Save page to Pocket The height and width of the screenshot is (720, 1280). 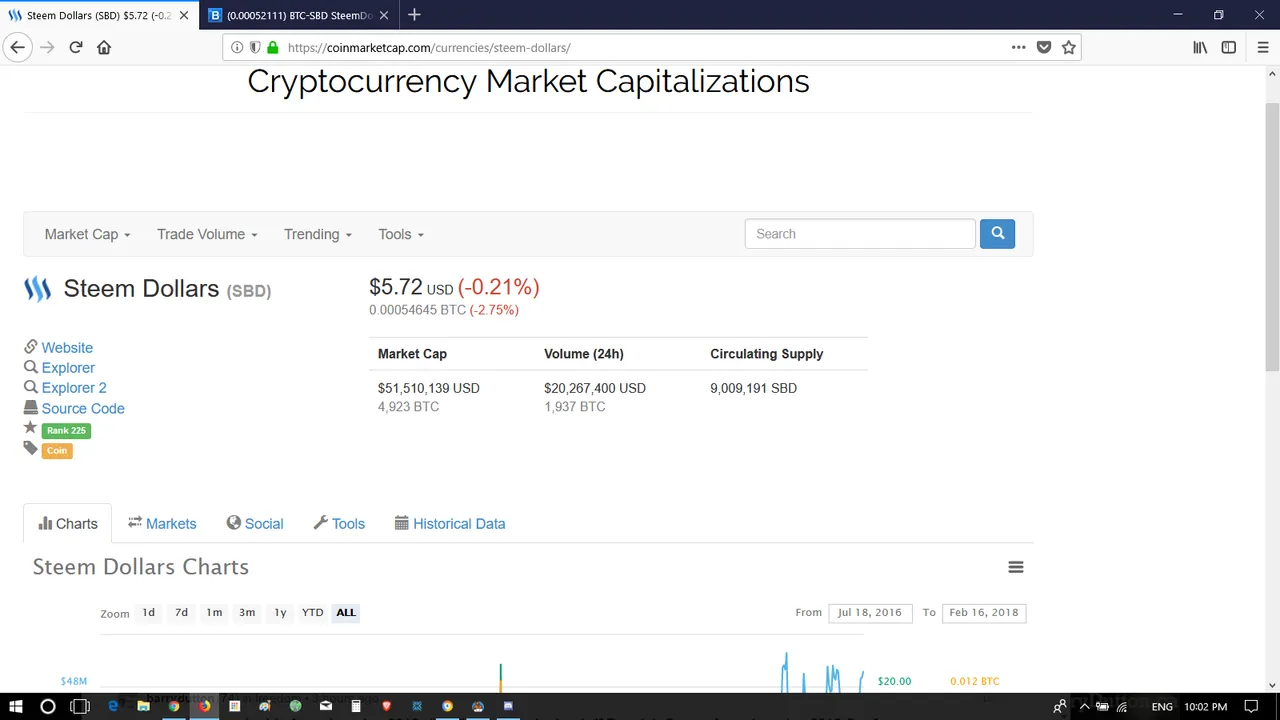click(x=1043, y=47)
